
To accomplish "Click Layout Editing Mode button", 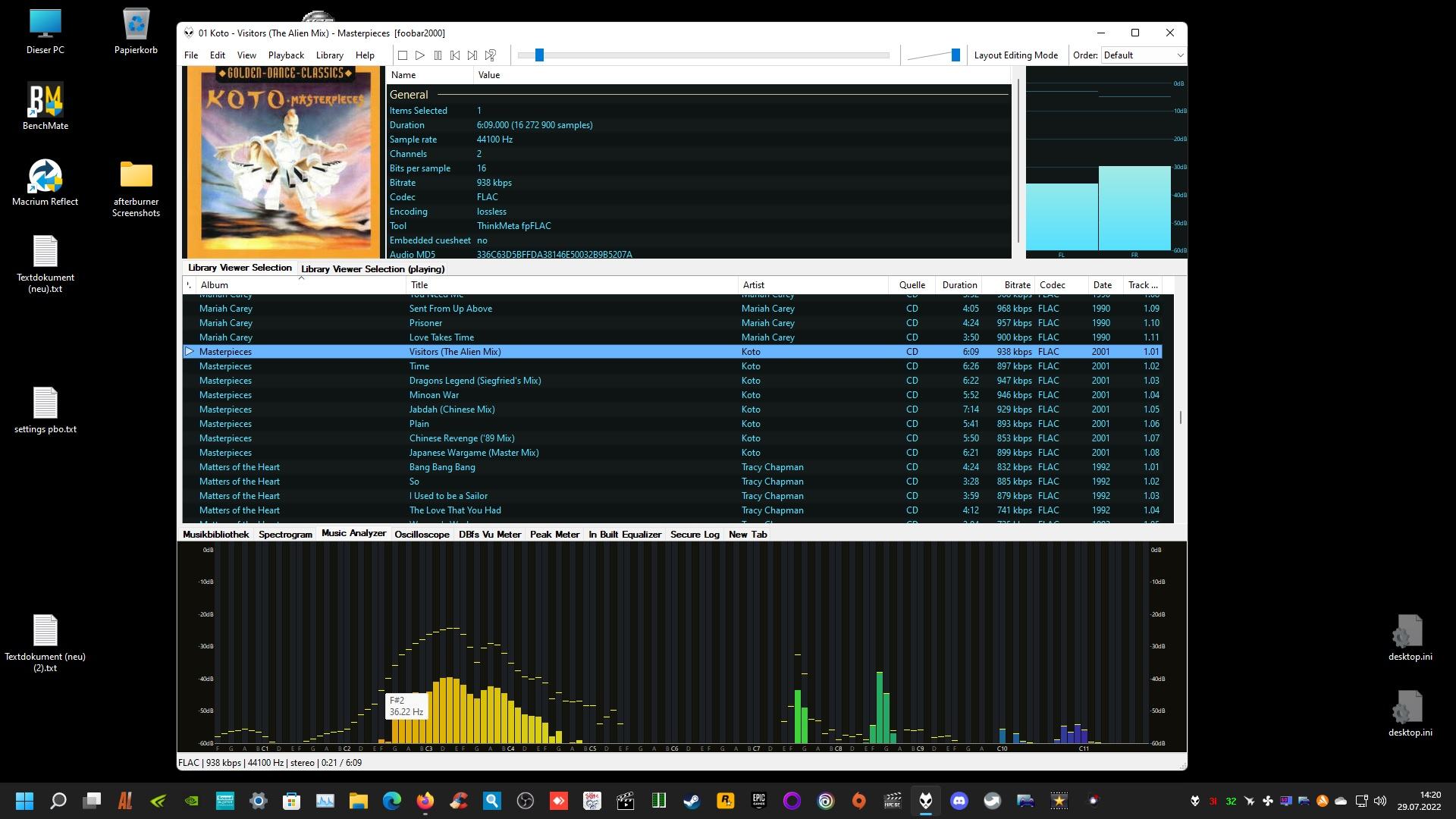I will pos(1015,55).
